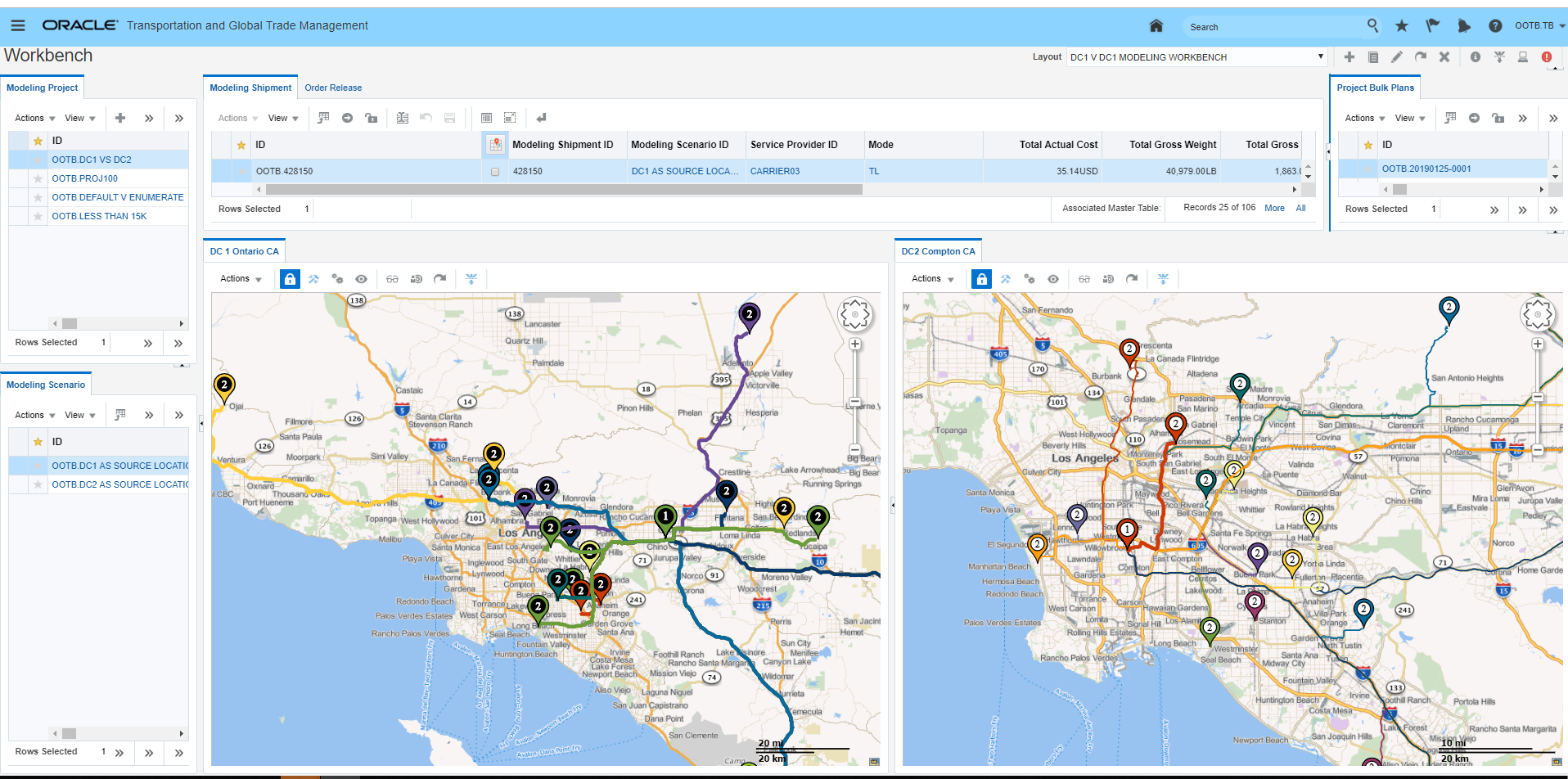Click the red alert icon in layout toolbar
The height and width of the screenshot is (779, 1568).
click(1547, 56)
